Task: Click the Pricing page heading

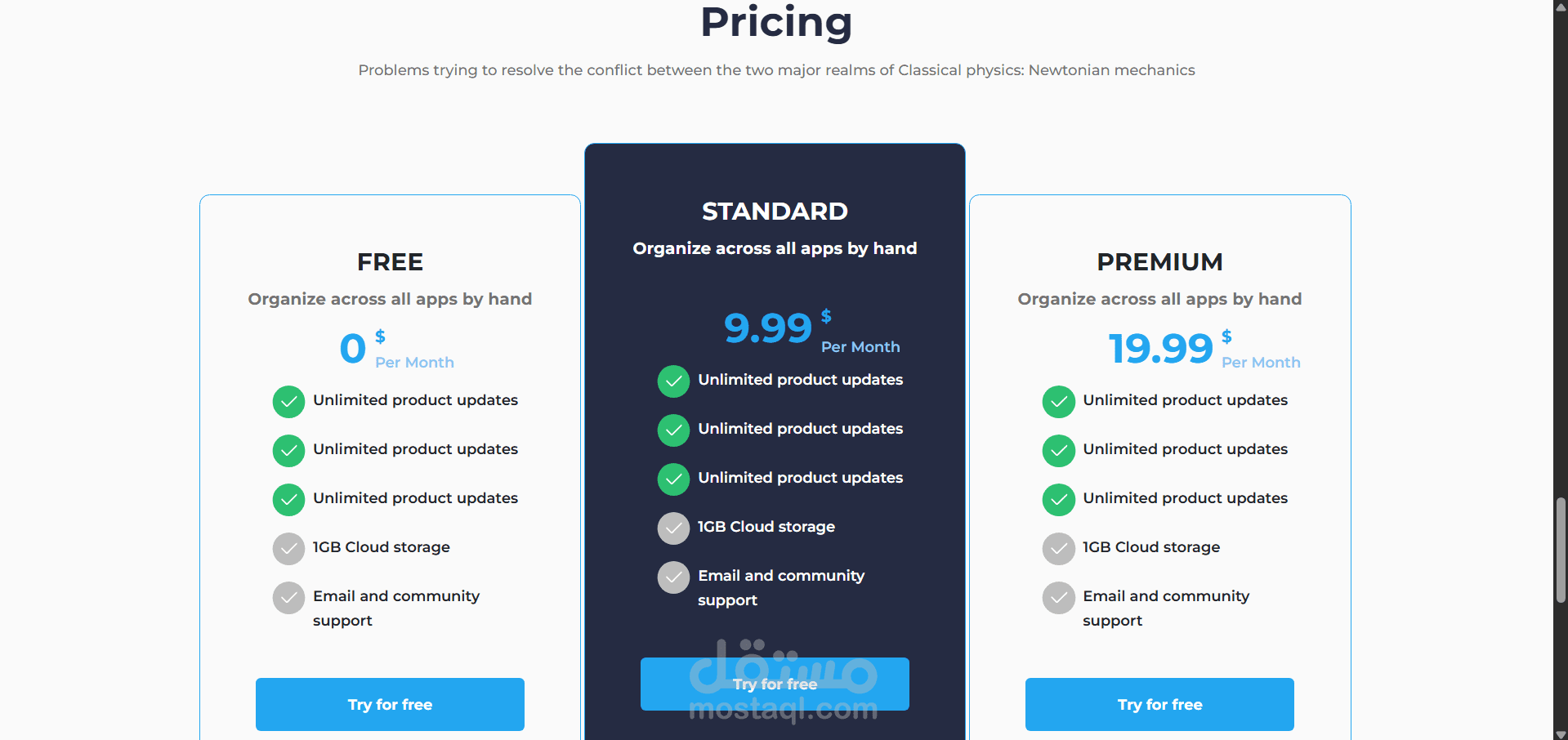Action: [776, 22]
